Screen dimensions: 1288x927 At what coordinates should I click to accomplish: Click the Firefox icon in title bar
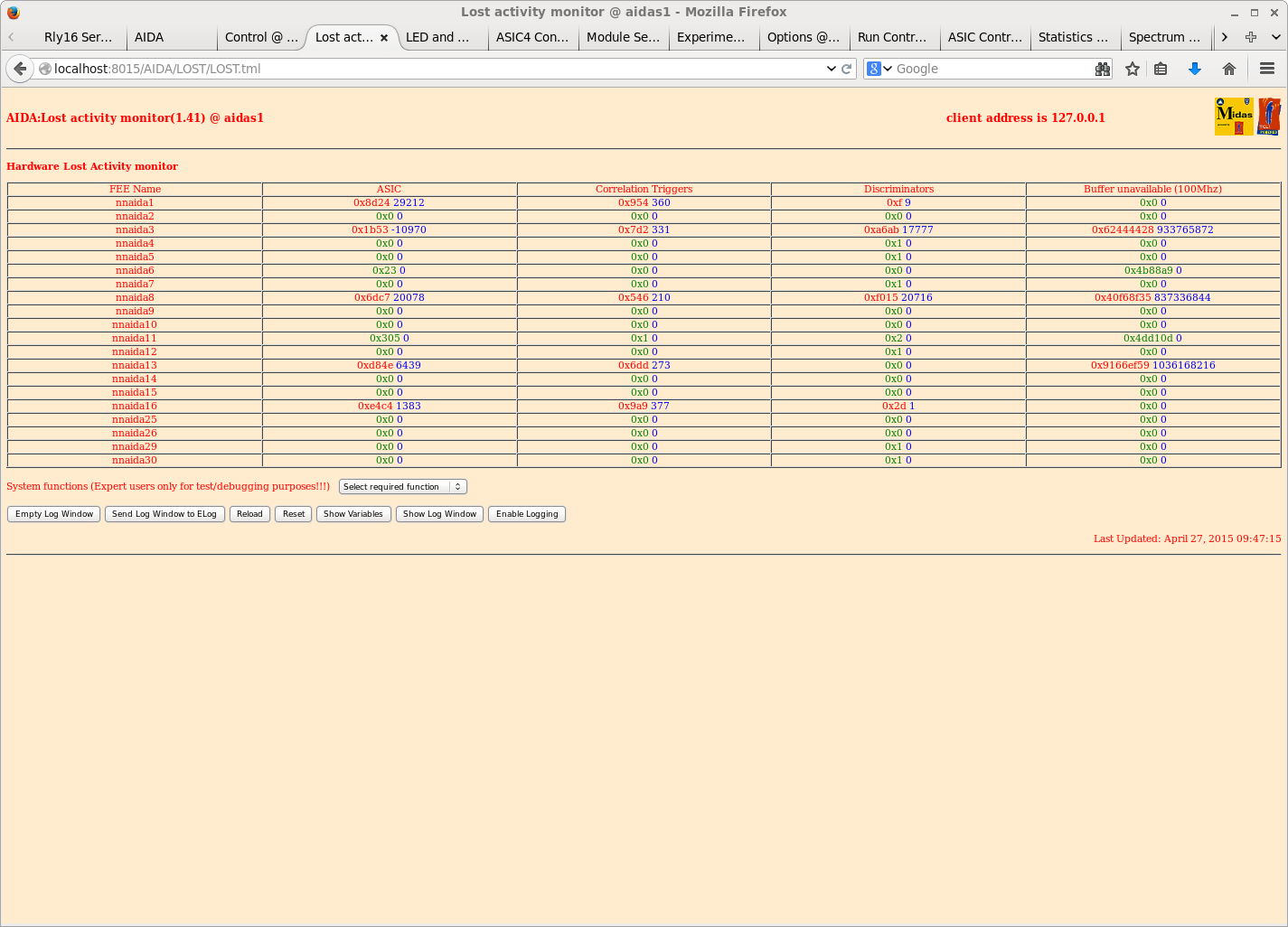pyautogui.click(x=13, y=12)
